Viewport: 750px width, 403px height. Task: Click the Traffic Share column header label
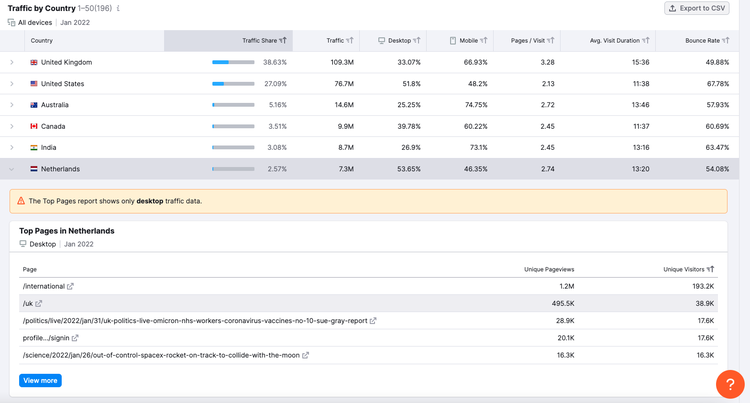[259, 41]
